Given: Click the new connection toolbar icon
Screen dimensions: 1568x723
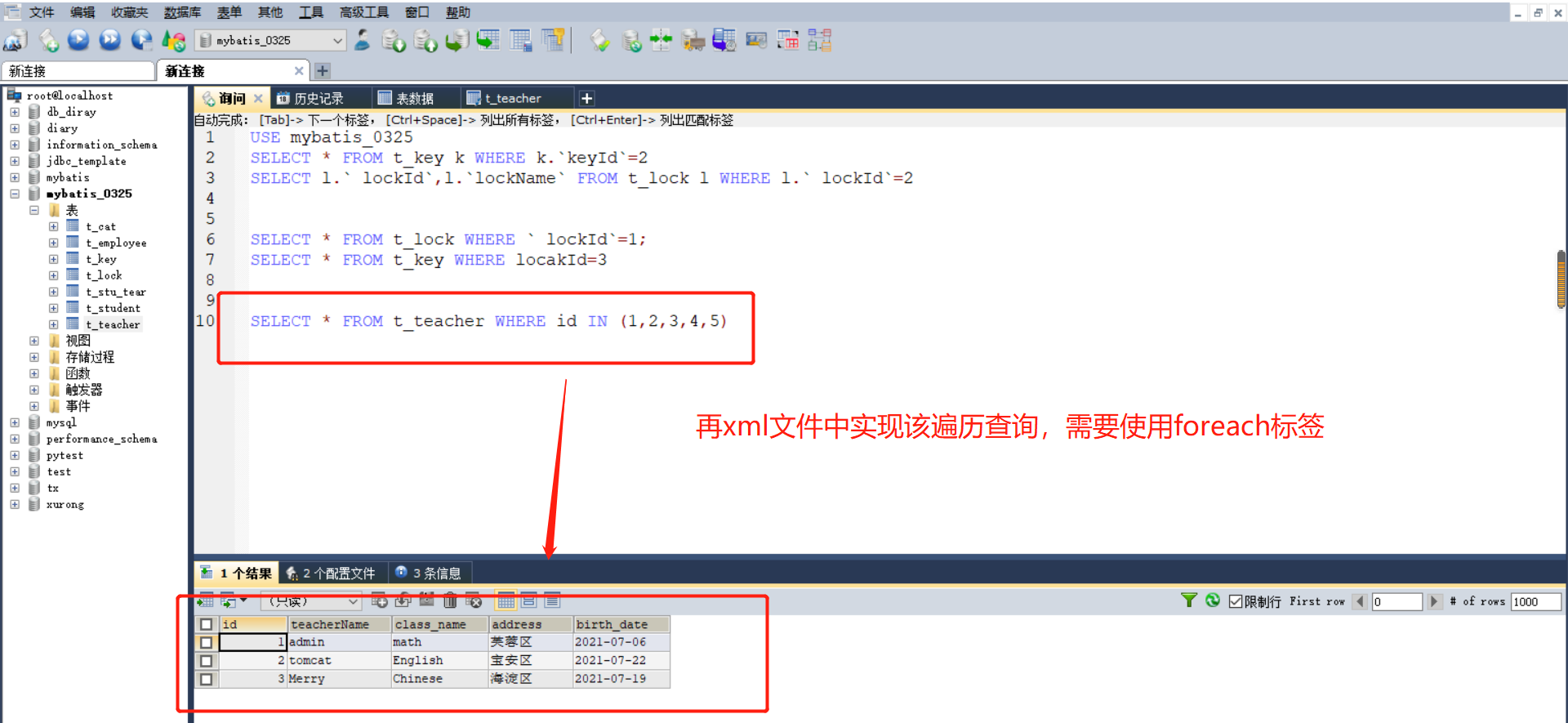Looking at the screenshot, I should [16, 40].
